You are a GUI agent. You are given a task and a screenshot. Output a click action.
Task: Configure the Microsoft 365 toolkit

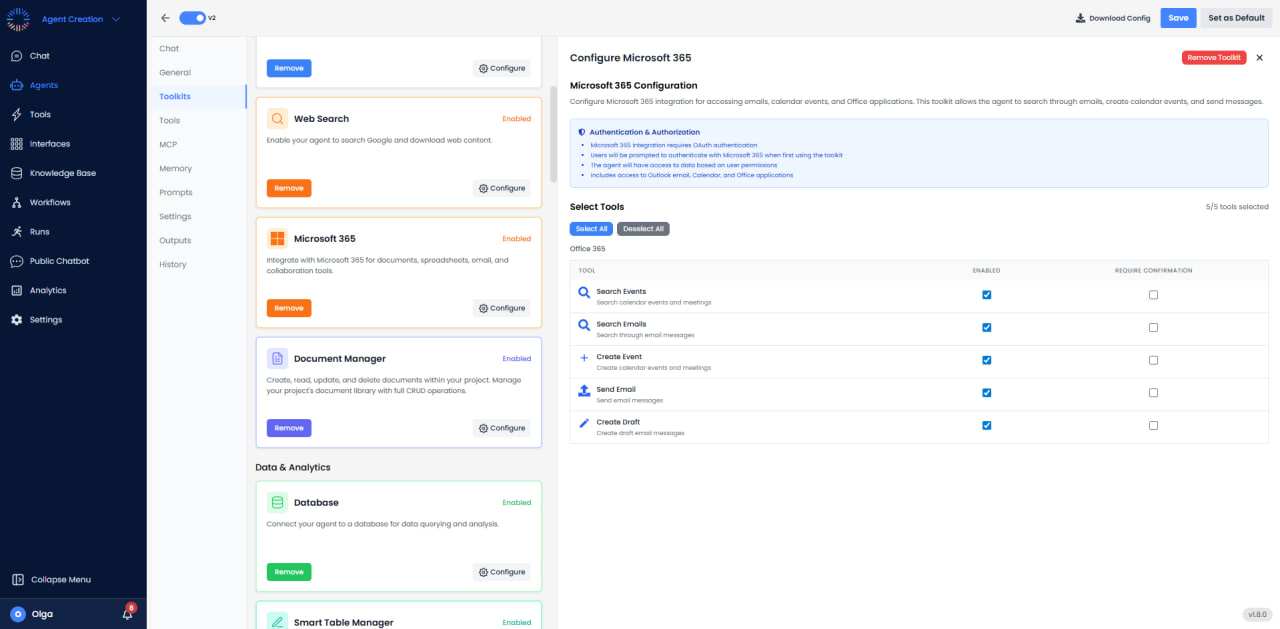point(502,308)
